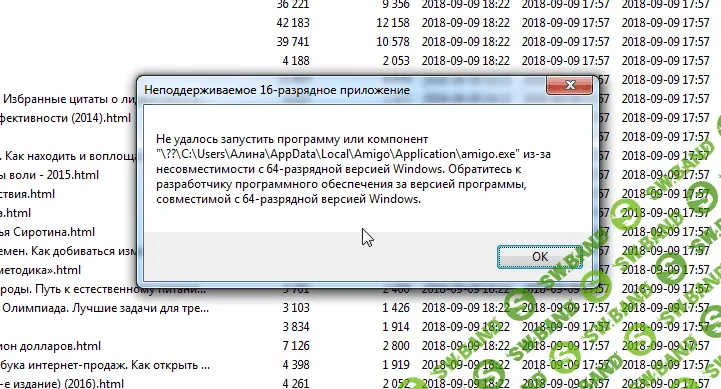
Task: Click the size value 4 261
Action: (x=296, y=383)
